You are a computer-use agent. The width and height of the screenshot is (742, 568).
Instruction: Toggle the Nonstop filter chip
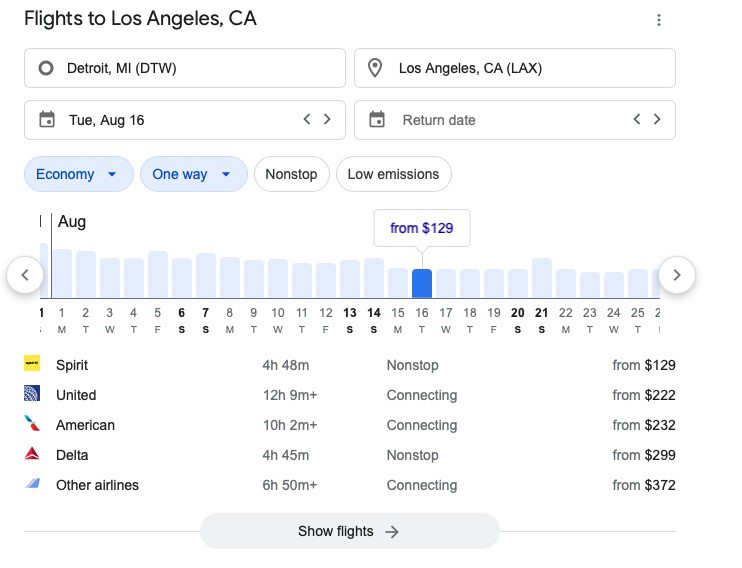[x=291, y=174]
